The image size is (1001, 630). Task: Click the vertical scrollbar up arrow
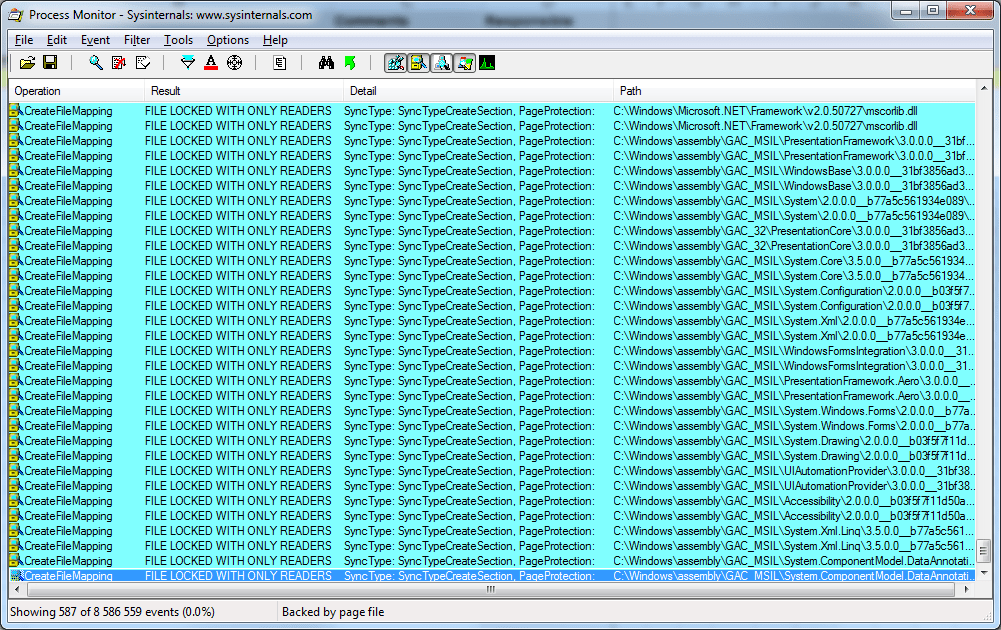pos(984,88)
